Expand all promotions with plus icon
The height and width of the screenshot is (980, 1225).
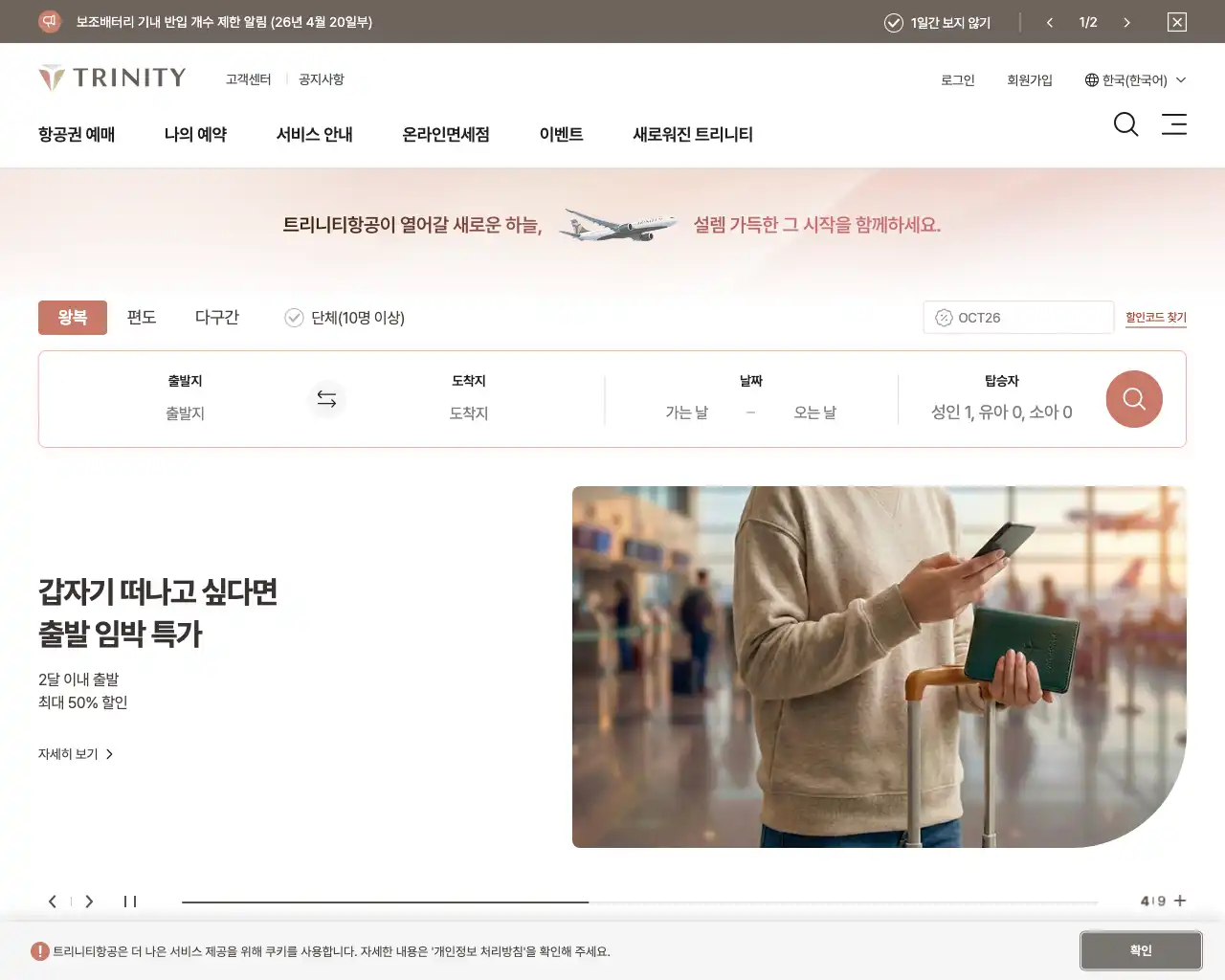[x=1180, y=901]
